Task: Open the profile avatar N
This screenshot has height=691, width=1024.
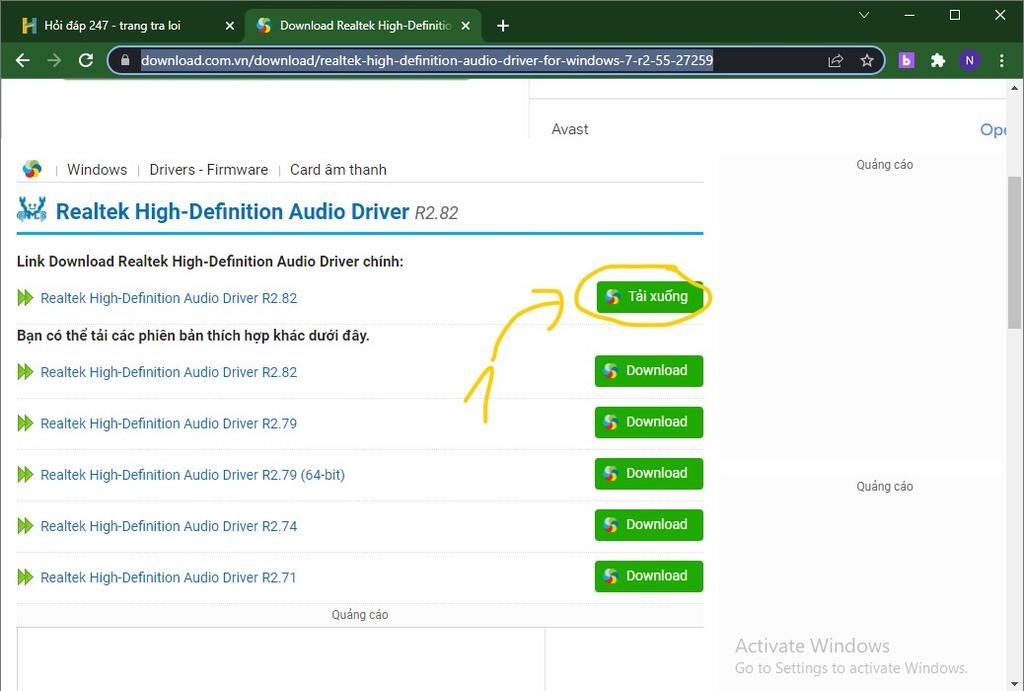Action: click(x=969, y=61)
